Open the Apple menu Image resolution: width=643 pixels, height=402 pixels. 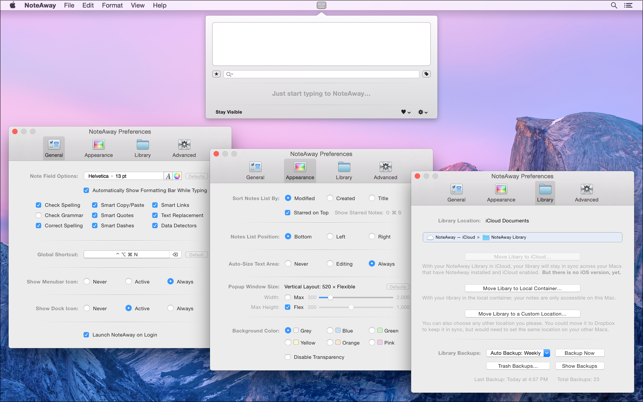[12, 5]
